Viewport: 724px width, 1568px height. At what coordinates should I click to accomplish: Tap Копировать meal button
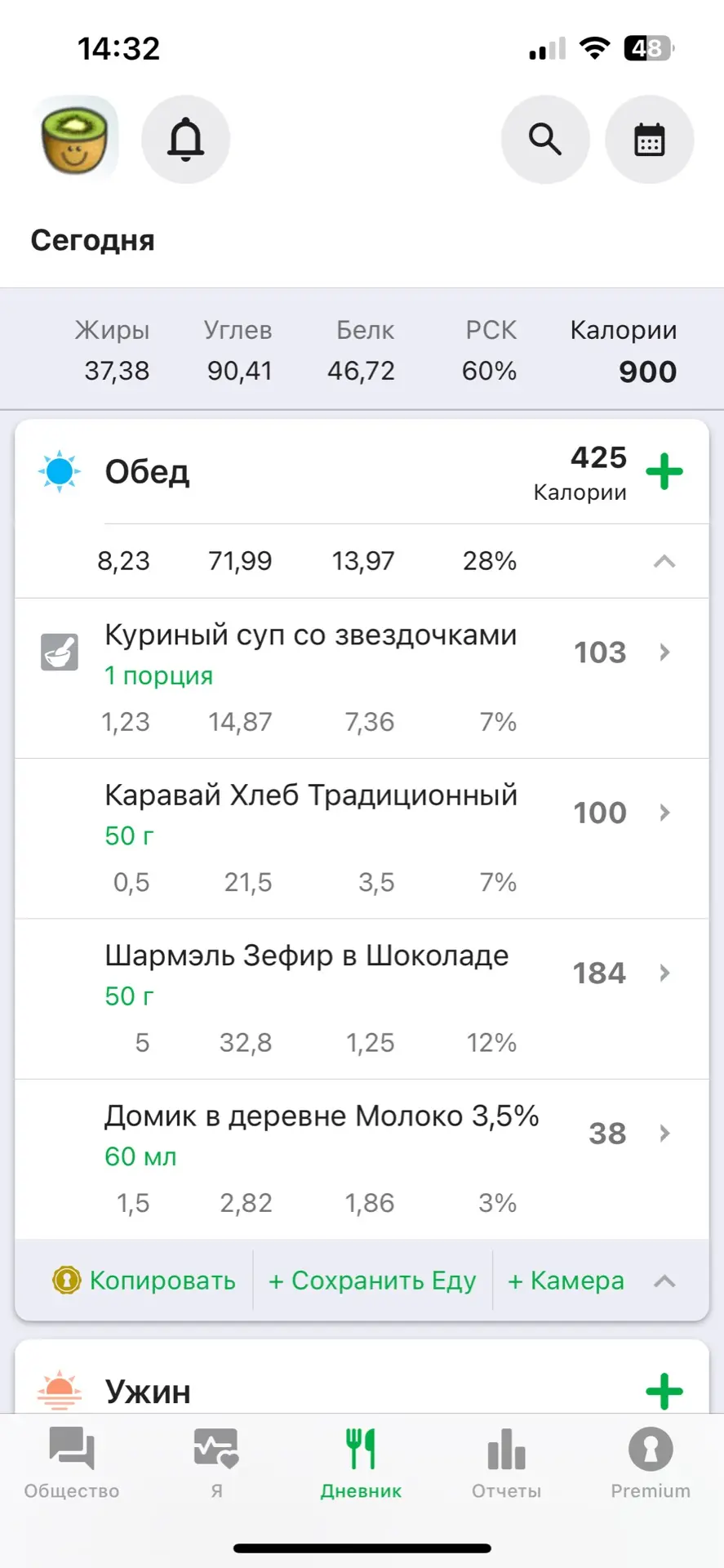162,1281
